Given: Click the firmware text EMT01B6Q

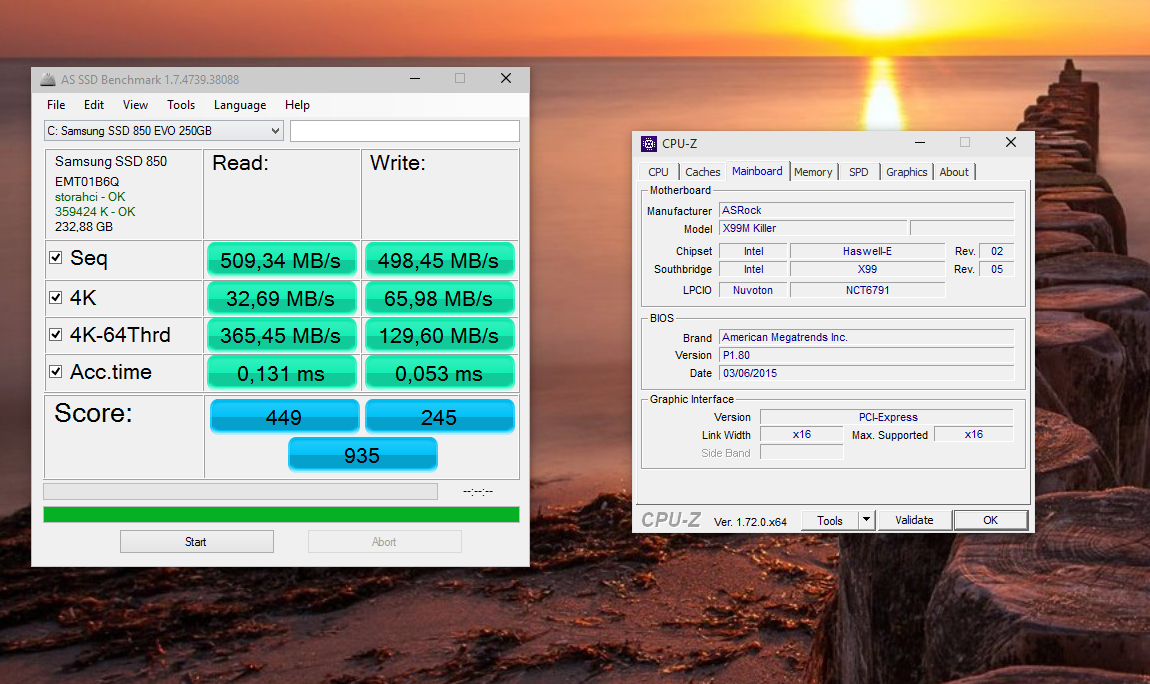Looking at the screenshot, I should tap(87, 181).
